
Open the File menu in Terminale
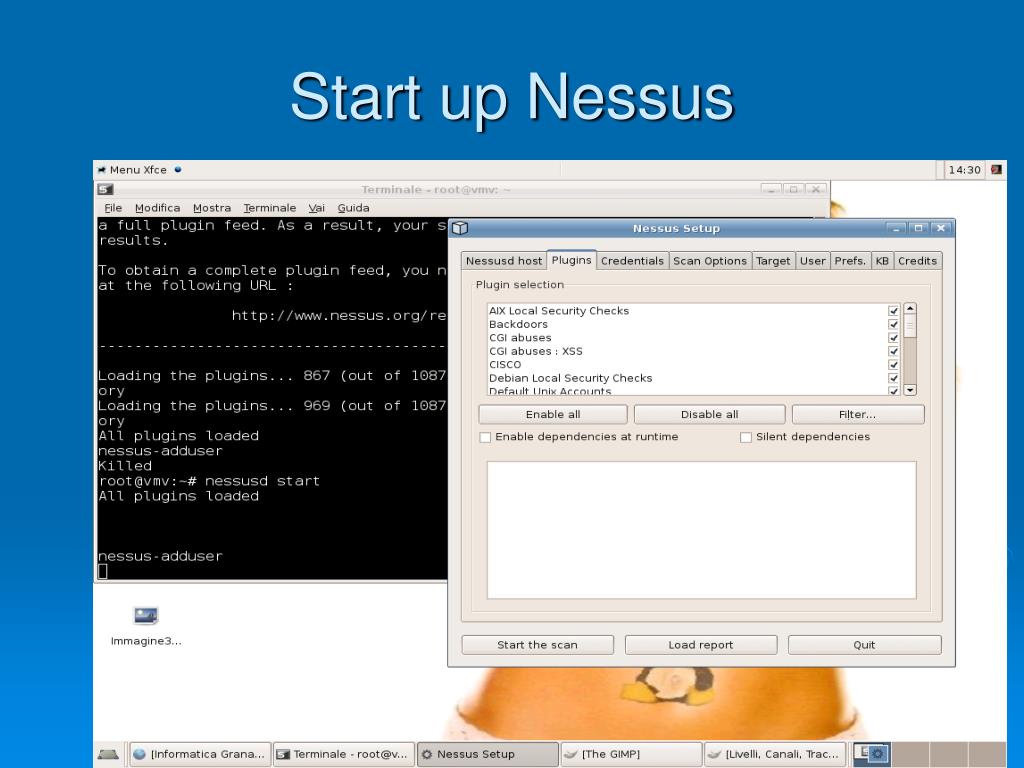pyautogui.click(x=113, y=208)
